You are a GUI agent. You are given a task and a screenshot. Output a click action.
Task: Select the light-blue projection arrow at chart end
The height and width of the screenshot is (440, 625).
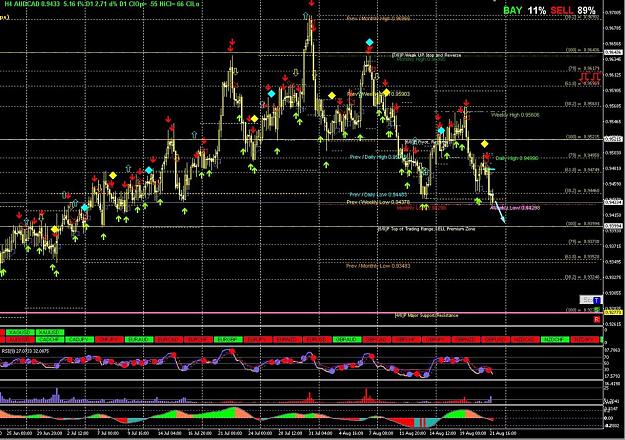500,213
